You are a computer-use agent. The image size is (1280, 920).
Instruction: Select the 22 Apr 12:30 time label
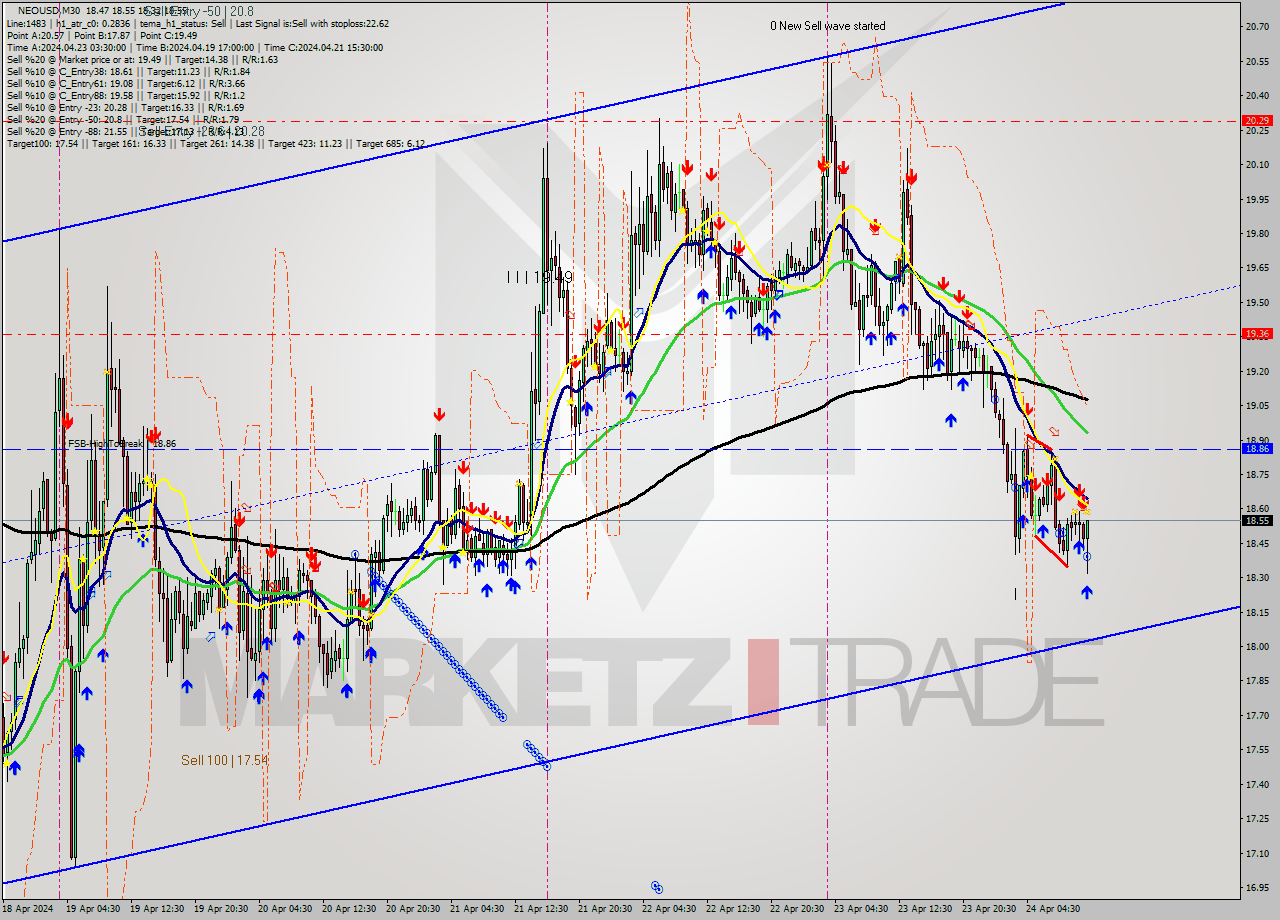click(733, 909)
